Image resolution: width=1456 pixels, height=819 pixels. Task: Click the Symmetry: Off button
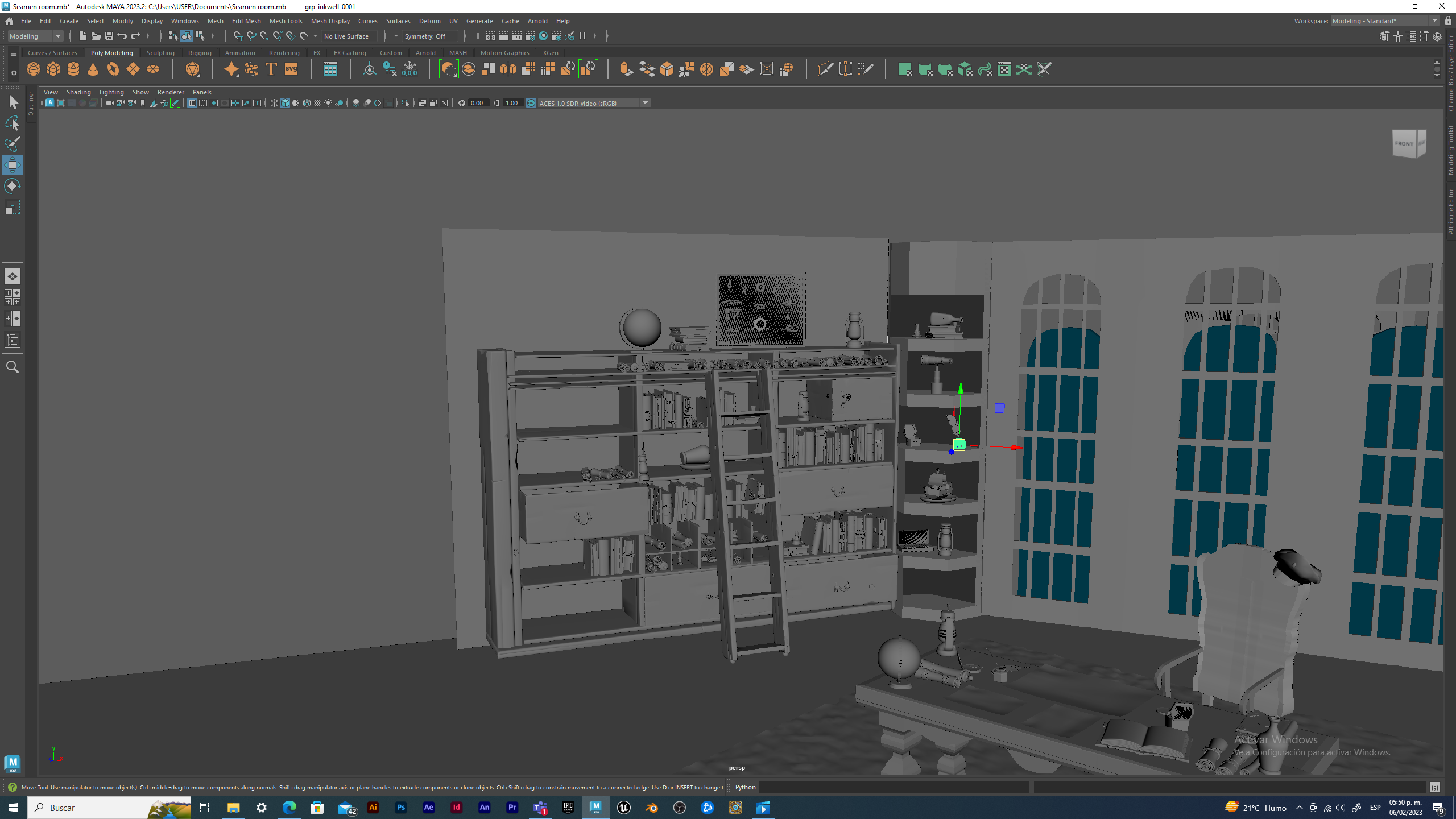[430, 36]
